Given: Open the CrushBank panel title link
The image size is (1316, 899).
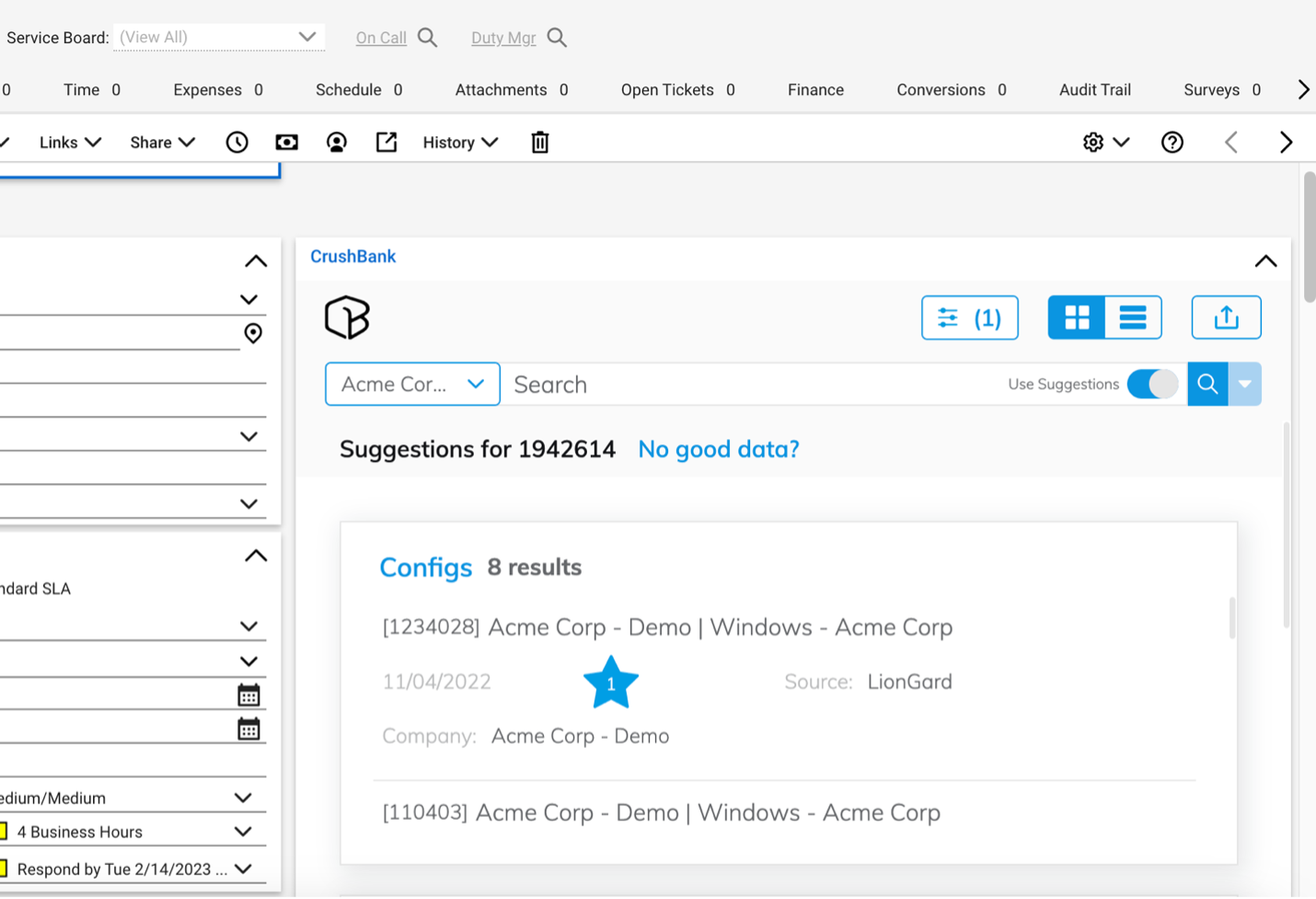Looking at the screenshot, I should 352,257.
